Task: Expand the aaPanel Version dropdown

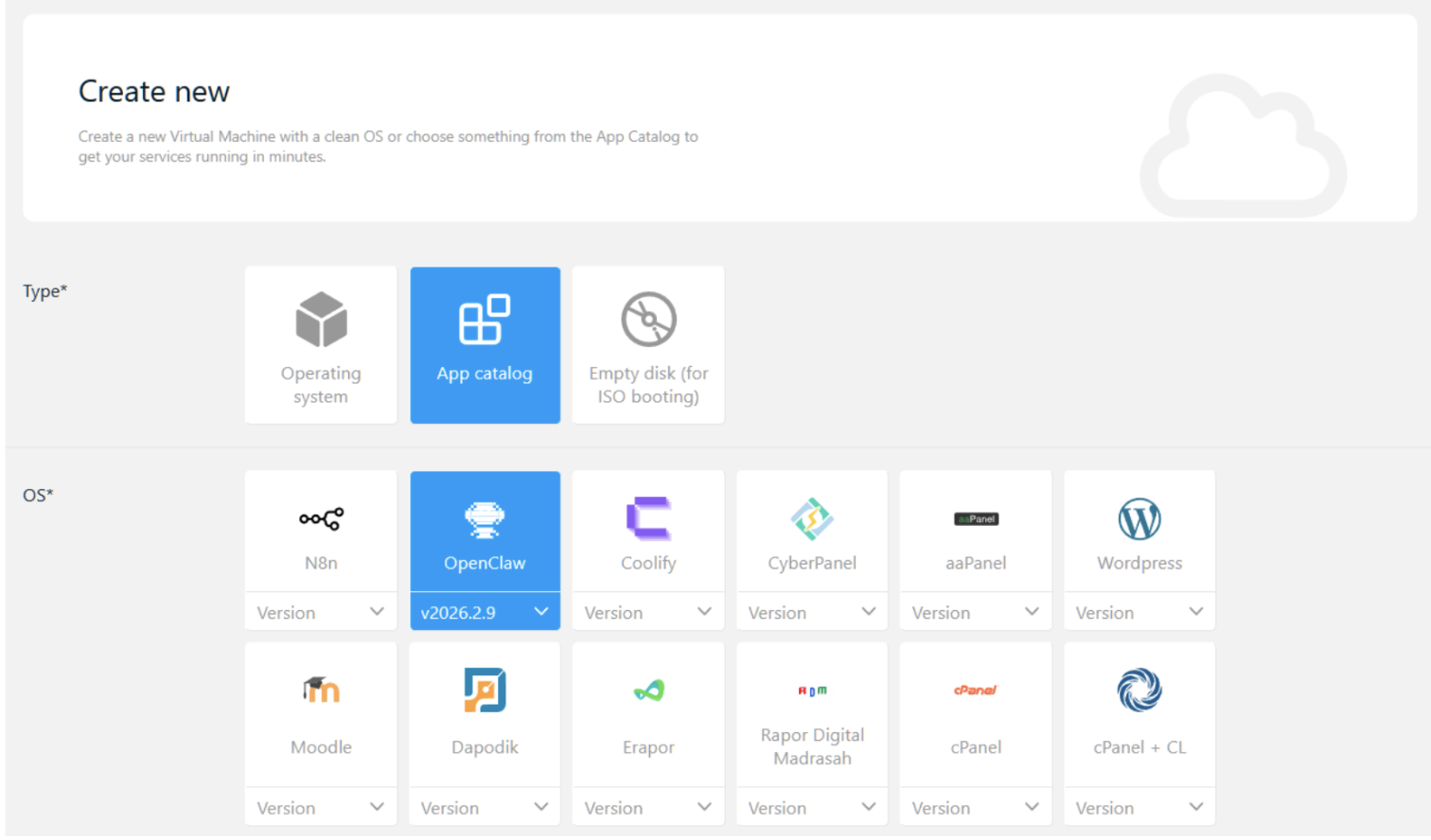Action: (976, 612)
